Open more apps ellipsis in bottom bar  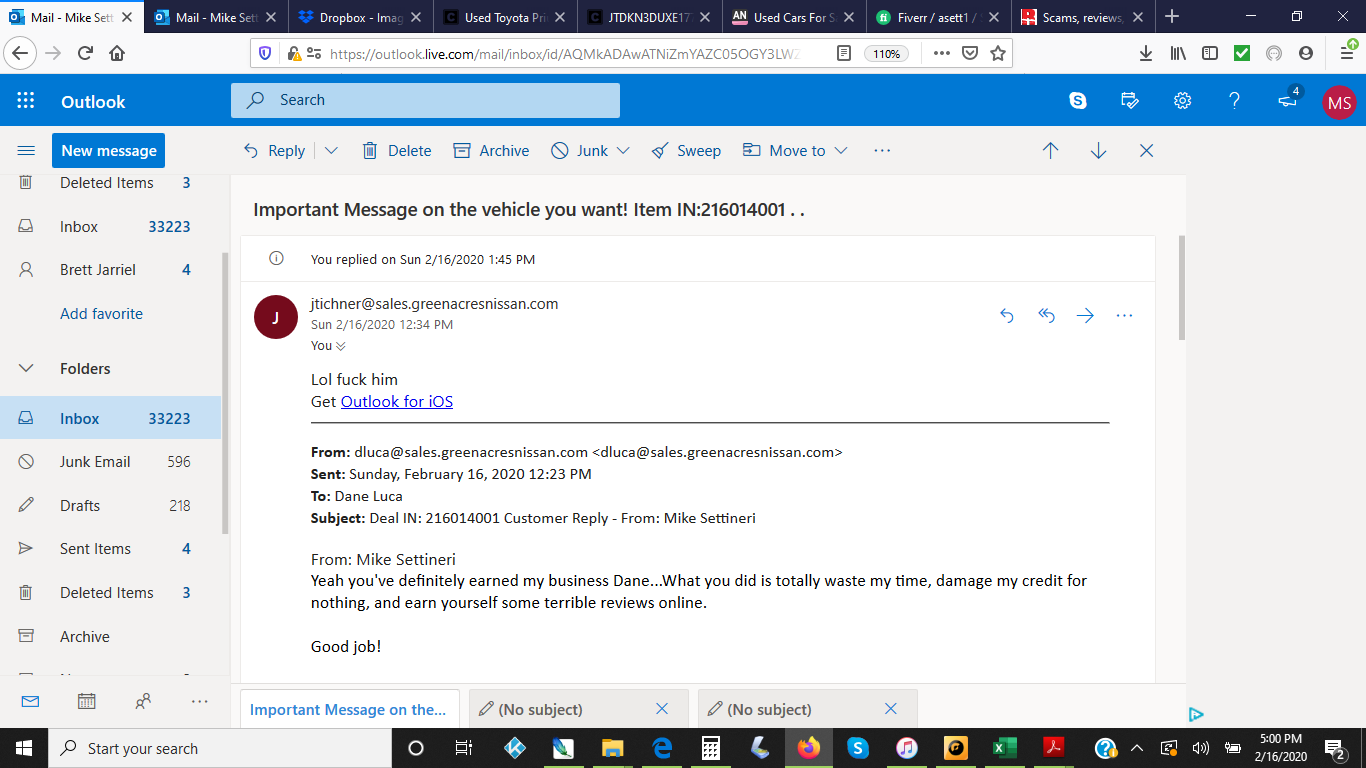(199, 701)
